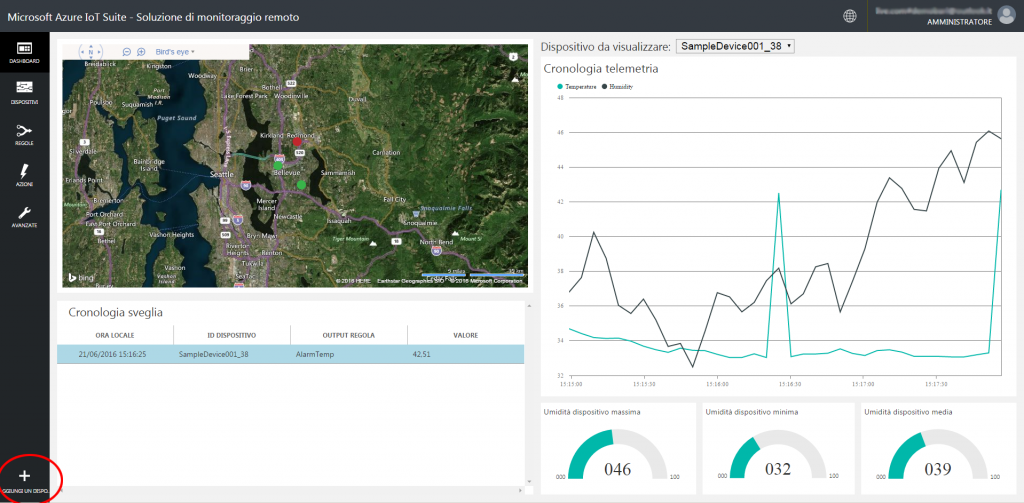Click the AMMINISTRATORE account label
The width and height of the screenshot is (1024, 503).
pyautogui.click(x=959, y=22)
